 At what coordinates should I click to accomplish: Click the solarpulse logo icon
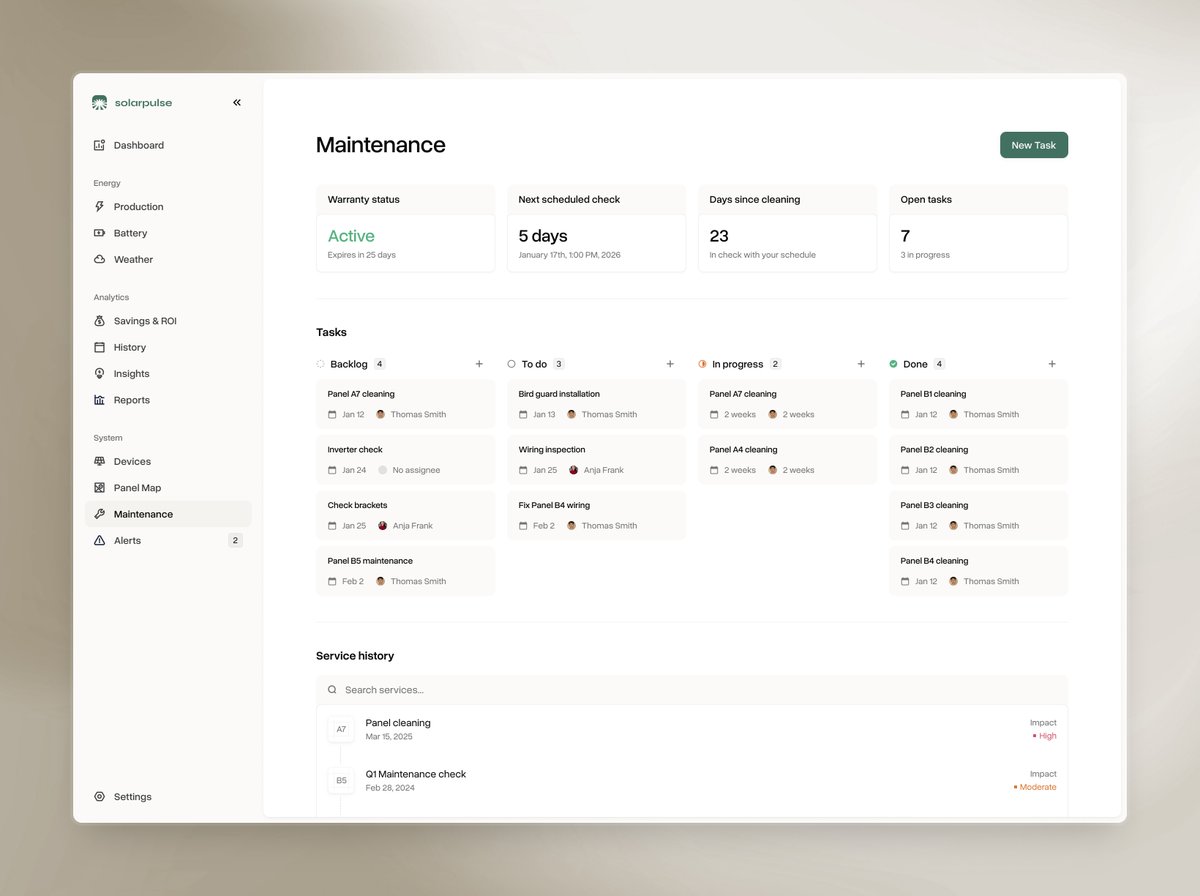[99, 102]
